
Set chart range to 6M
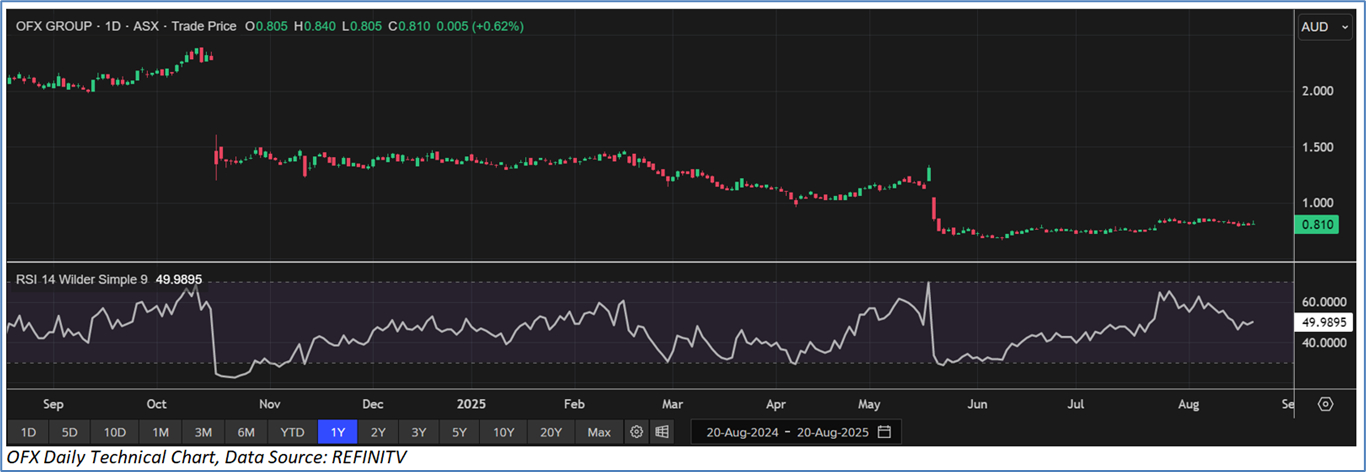(246, 432)
